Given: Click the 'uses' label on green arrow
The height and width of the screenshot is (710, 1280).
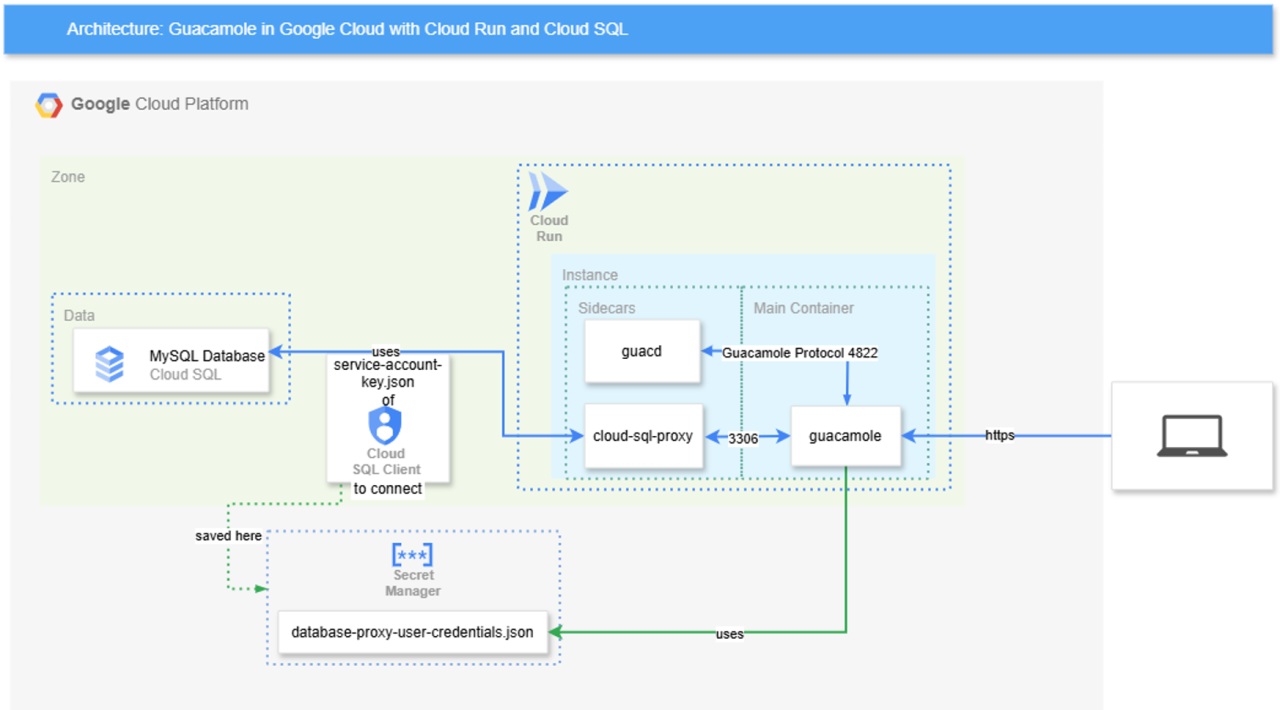Looking at the screenshot, I should [x=730, y=634].
